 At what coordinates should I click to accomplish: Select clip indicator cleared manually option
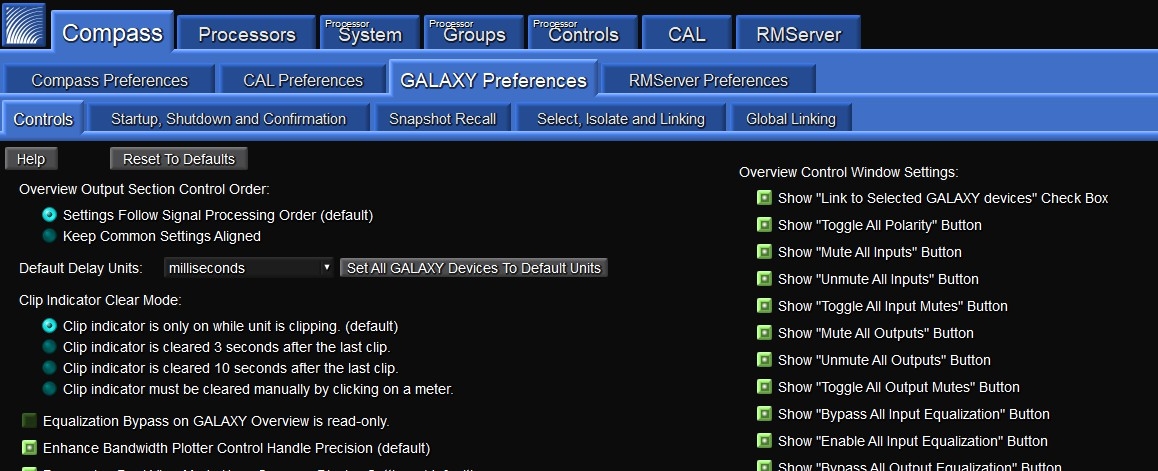[49, 389]
